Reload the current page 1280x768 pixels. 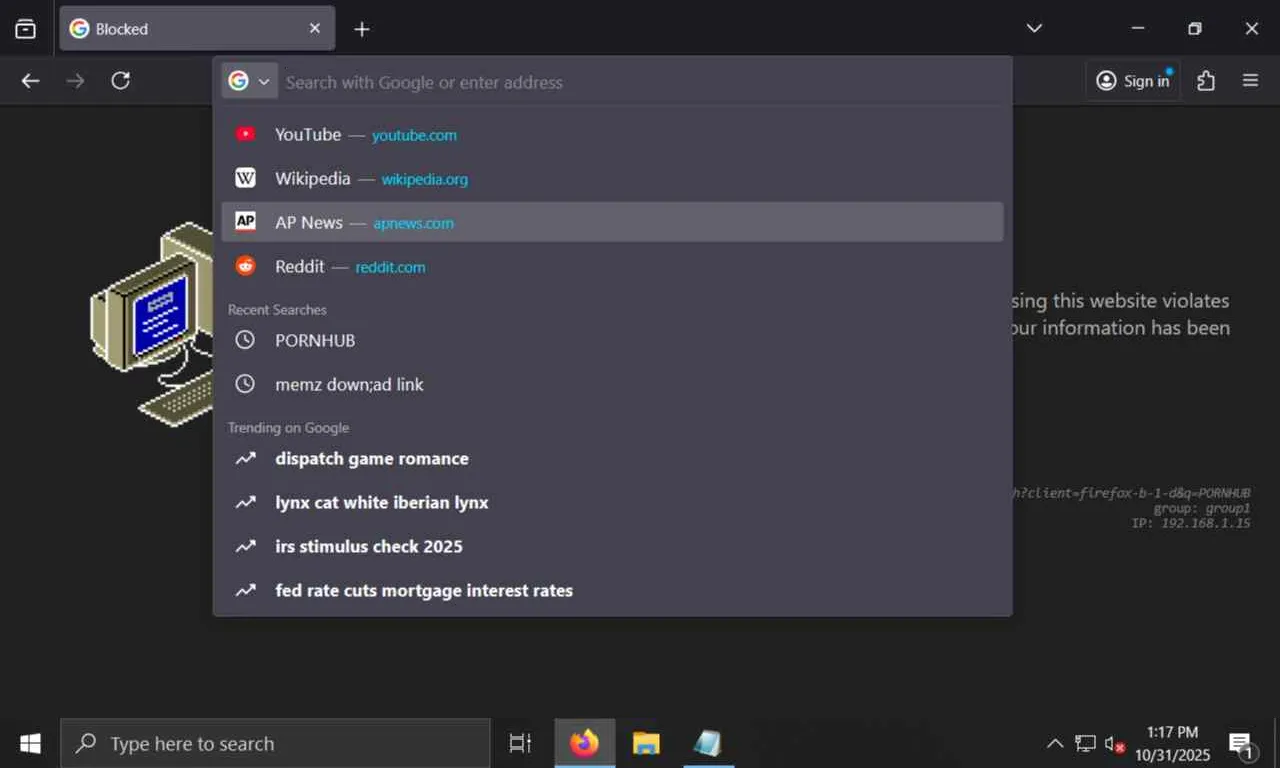click(x=120, y=81)
